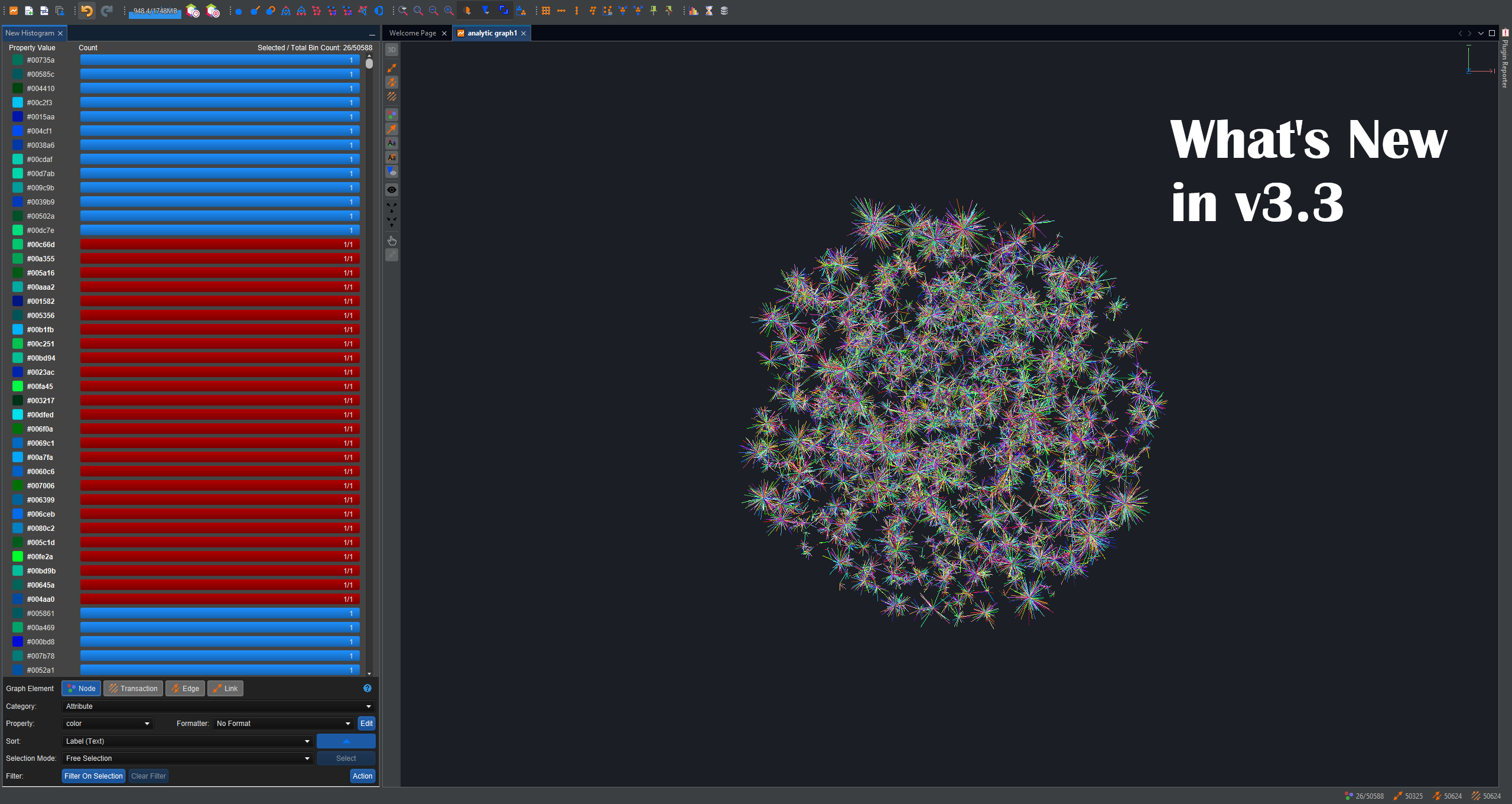Select the Pan hand tool in graph sidebar
1512x804 pixels.
point(392,241)
